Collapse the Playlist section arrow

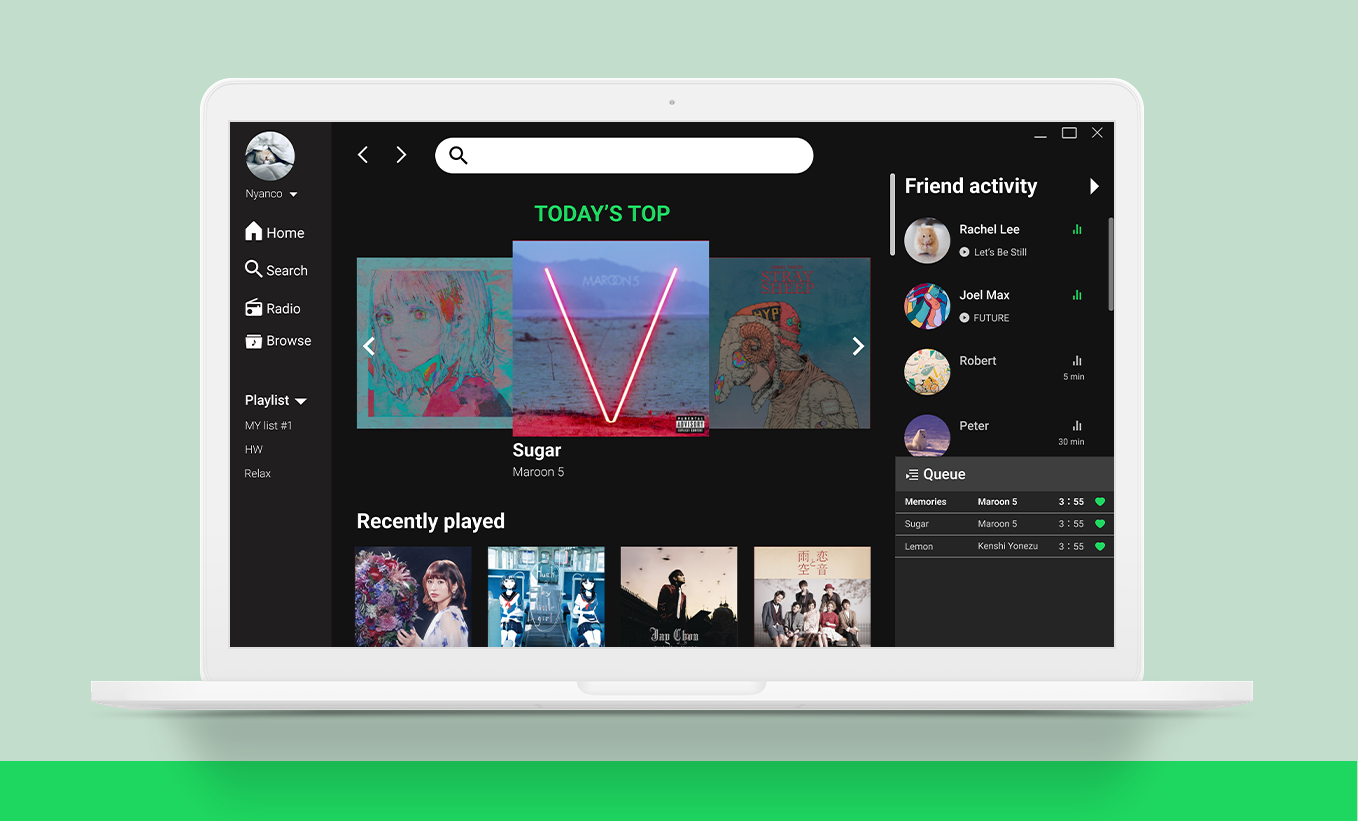(x=301, y=401)
